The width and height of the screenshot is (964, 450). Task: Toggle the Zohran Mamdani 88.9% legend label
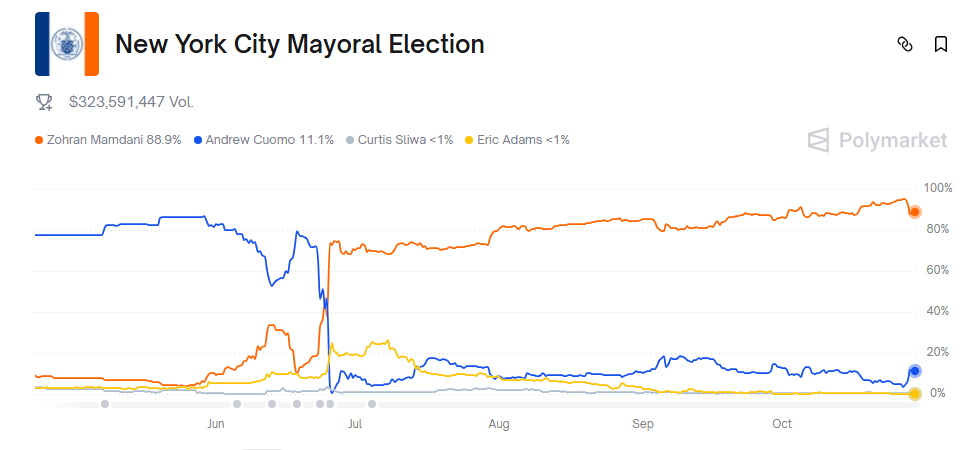click(x=114, y=140)
